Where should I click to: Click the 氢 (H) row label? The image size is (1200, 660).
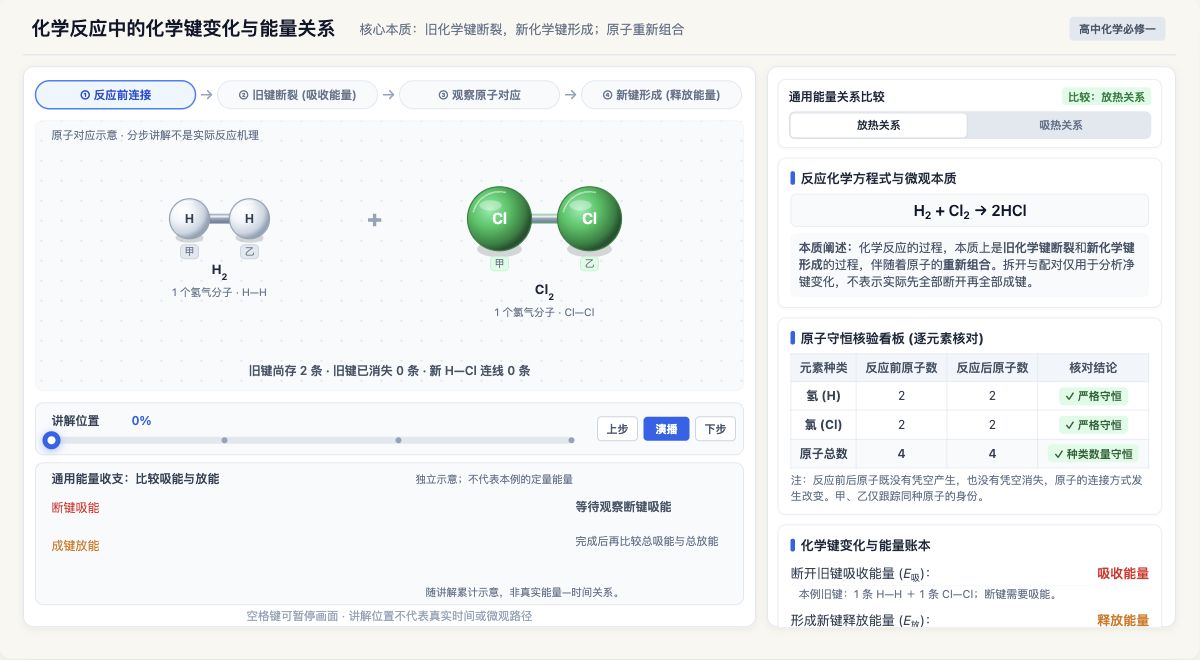click(x=824, y=396)
